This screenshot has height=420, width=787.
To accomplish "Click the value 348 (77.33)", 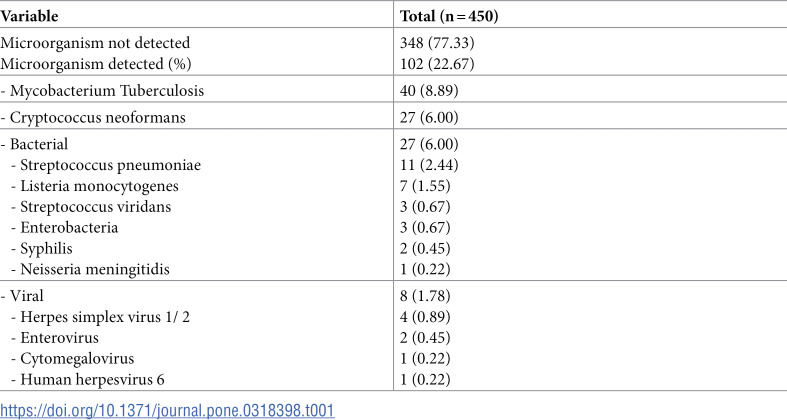I will pos(436,44).
